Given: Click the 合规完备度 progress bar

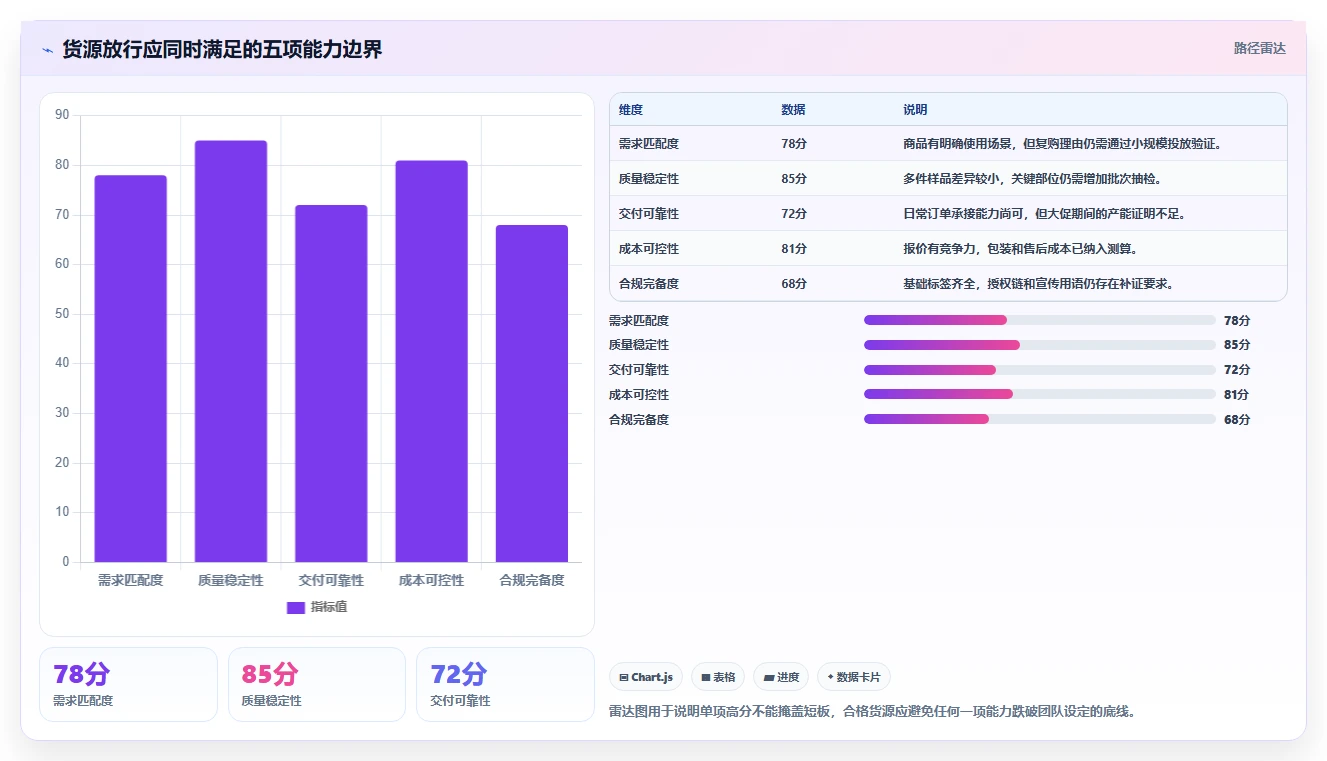Looking at the screenshot, I should pos(1040,420).
